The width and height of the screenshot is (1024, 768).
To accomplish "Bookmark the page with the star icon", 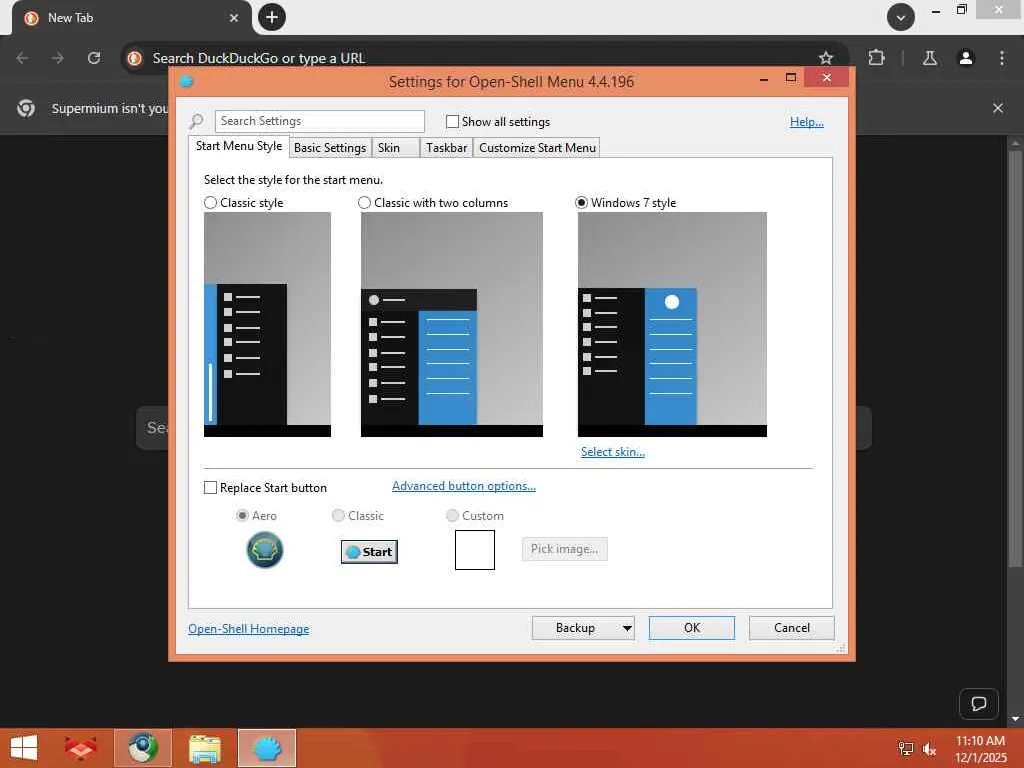I will [x=825, y=58].
